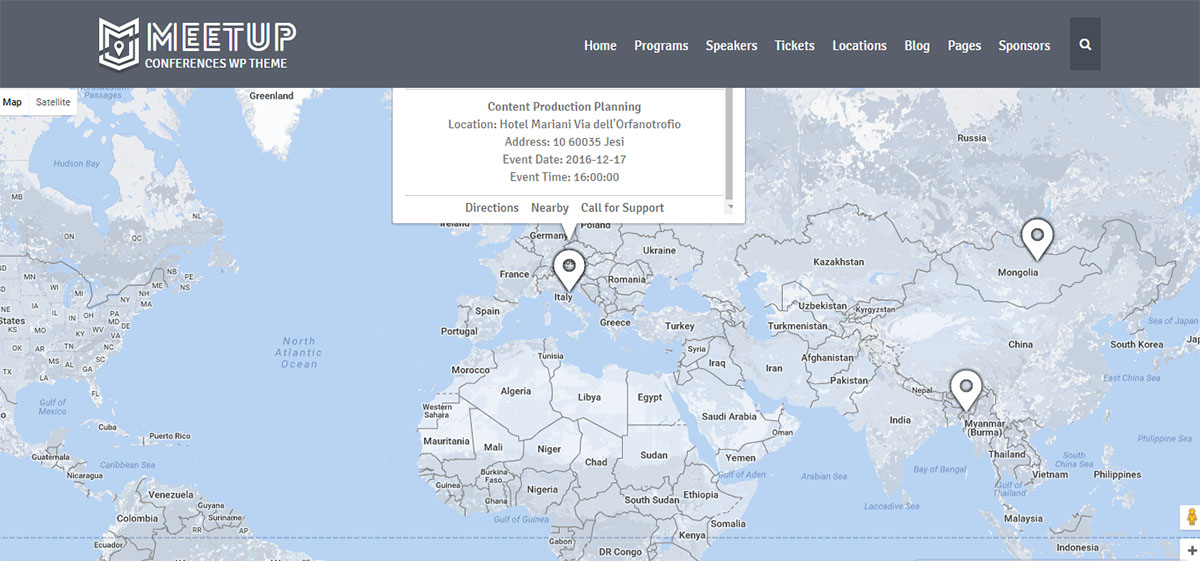This screenshot has height=561, width=1200.
Task: Click the Event Time 16:00:00 text
Action: click(x=564, y=177)
